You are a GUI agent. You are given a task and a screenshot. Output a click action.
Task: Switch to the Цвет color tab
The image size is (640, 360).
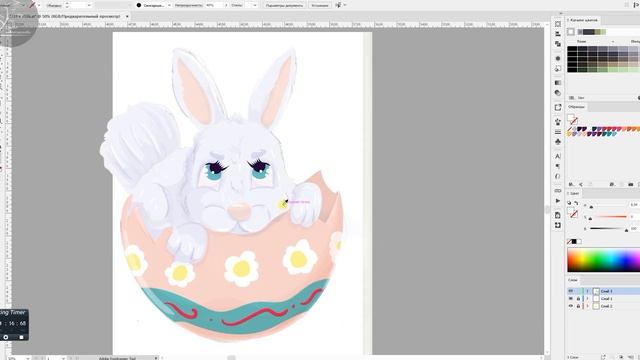575,193
